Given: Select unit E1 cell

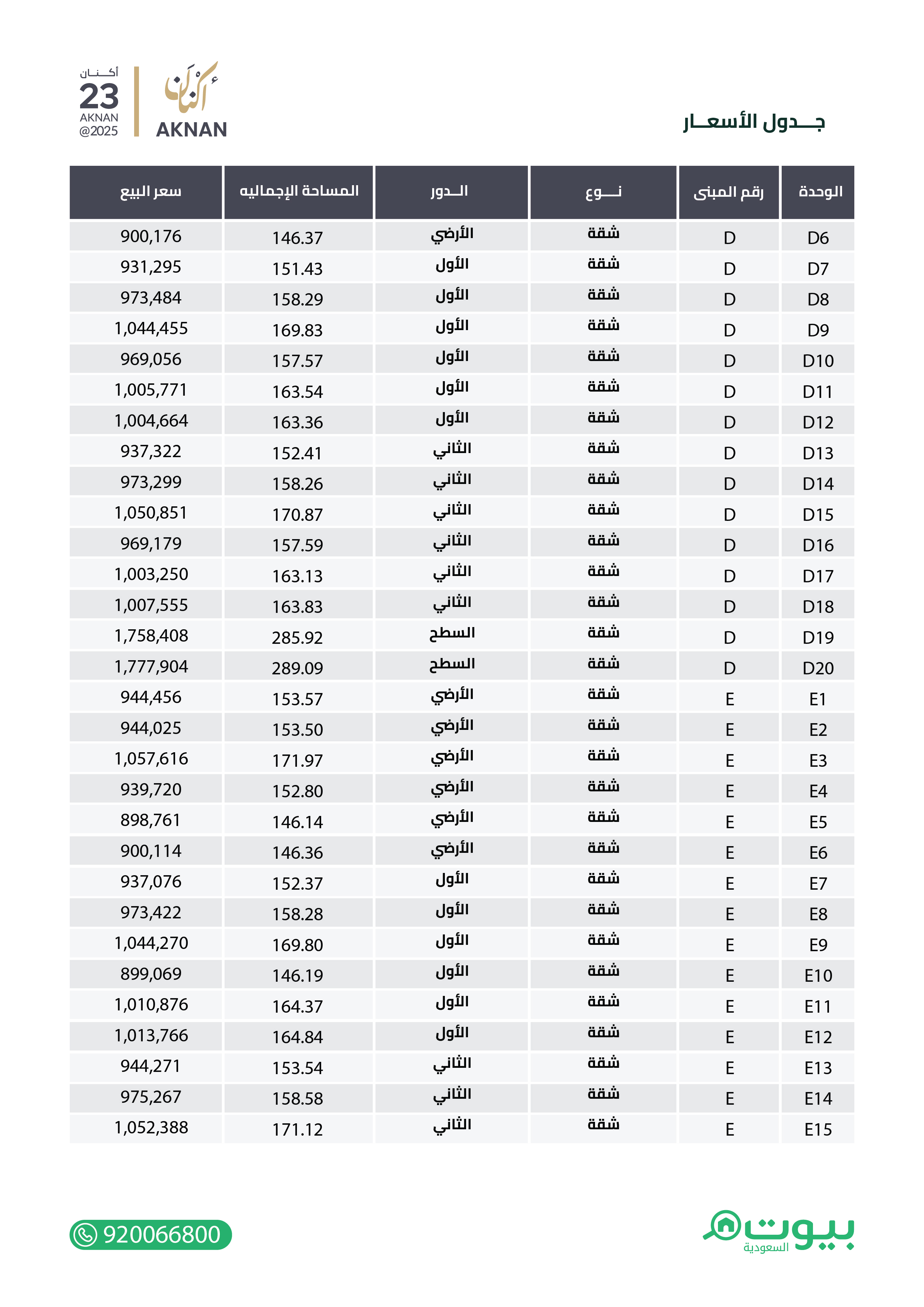Looking at the screenshot, I should 818,699.
